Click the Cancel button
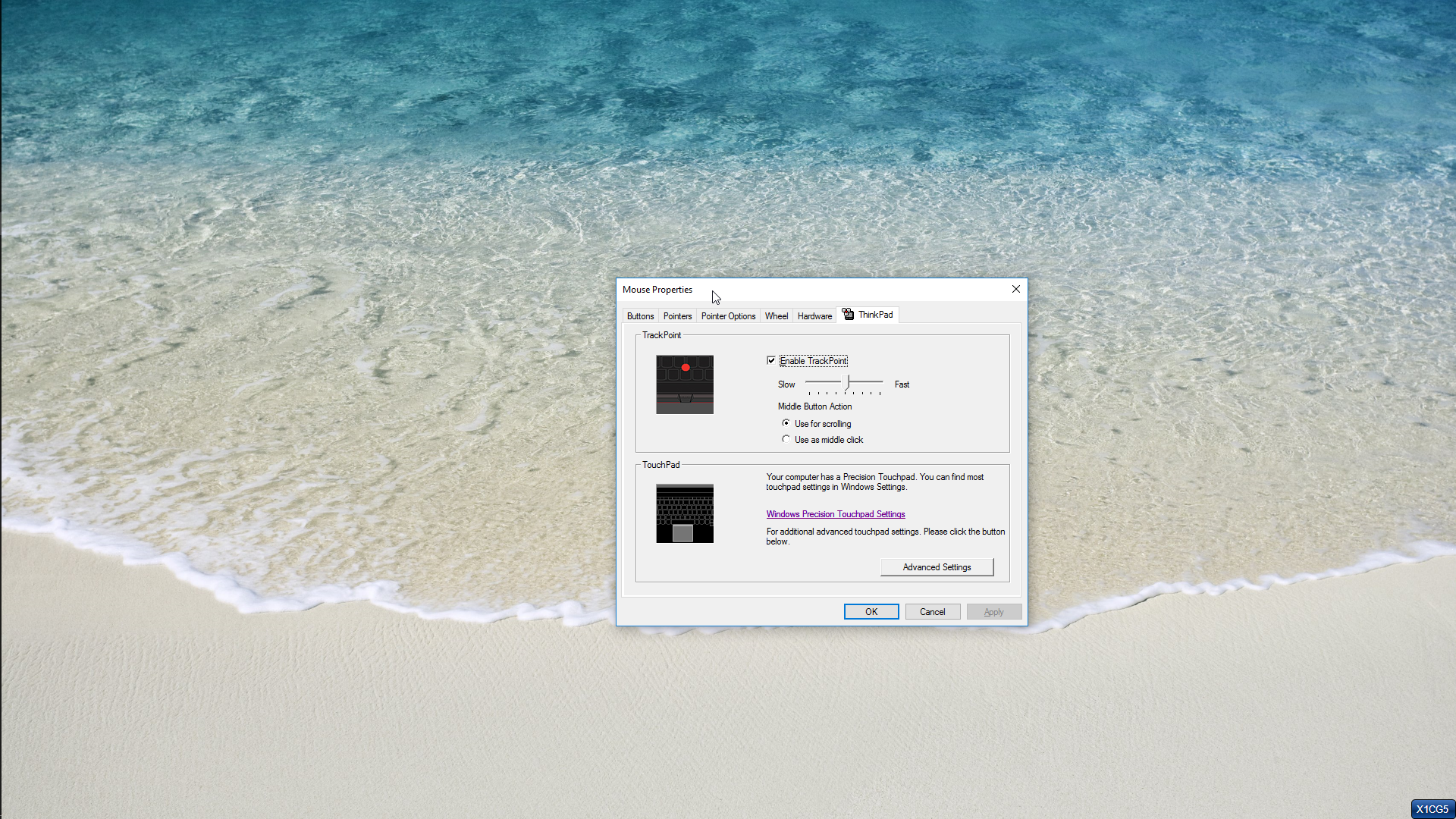1456x819 pixels. click(932, 612)
